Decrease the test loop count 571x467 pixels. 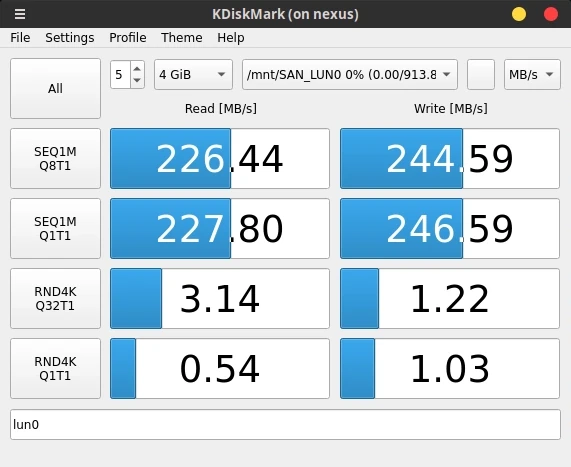(137, 80)
